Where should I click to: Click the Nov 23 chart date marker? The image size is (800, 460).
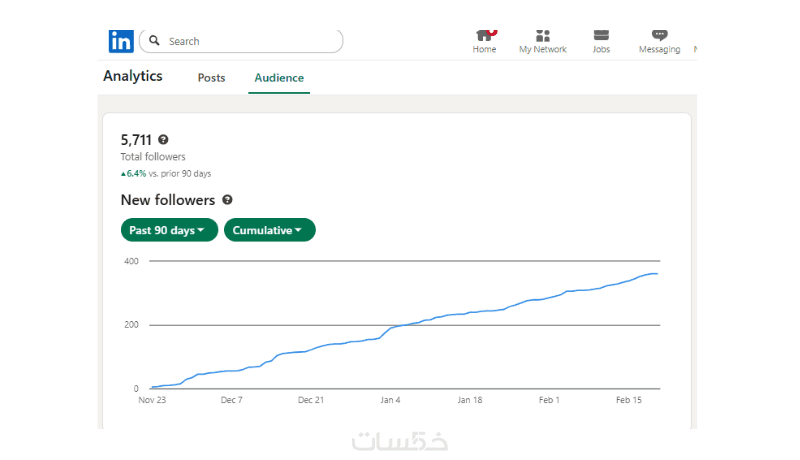tap(152, 400)
